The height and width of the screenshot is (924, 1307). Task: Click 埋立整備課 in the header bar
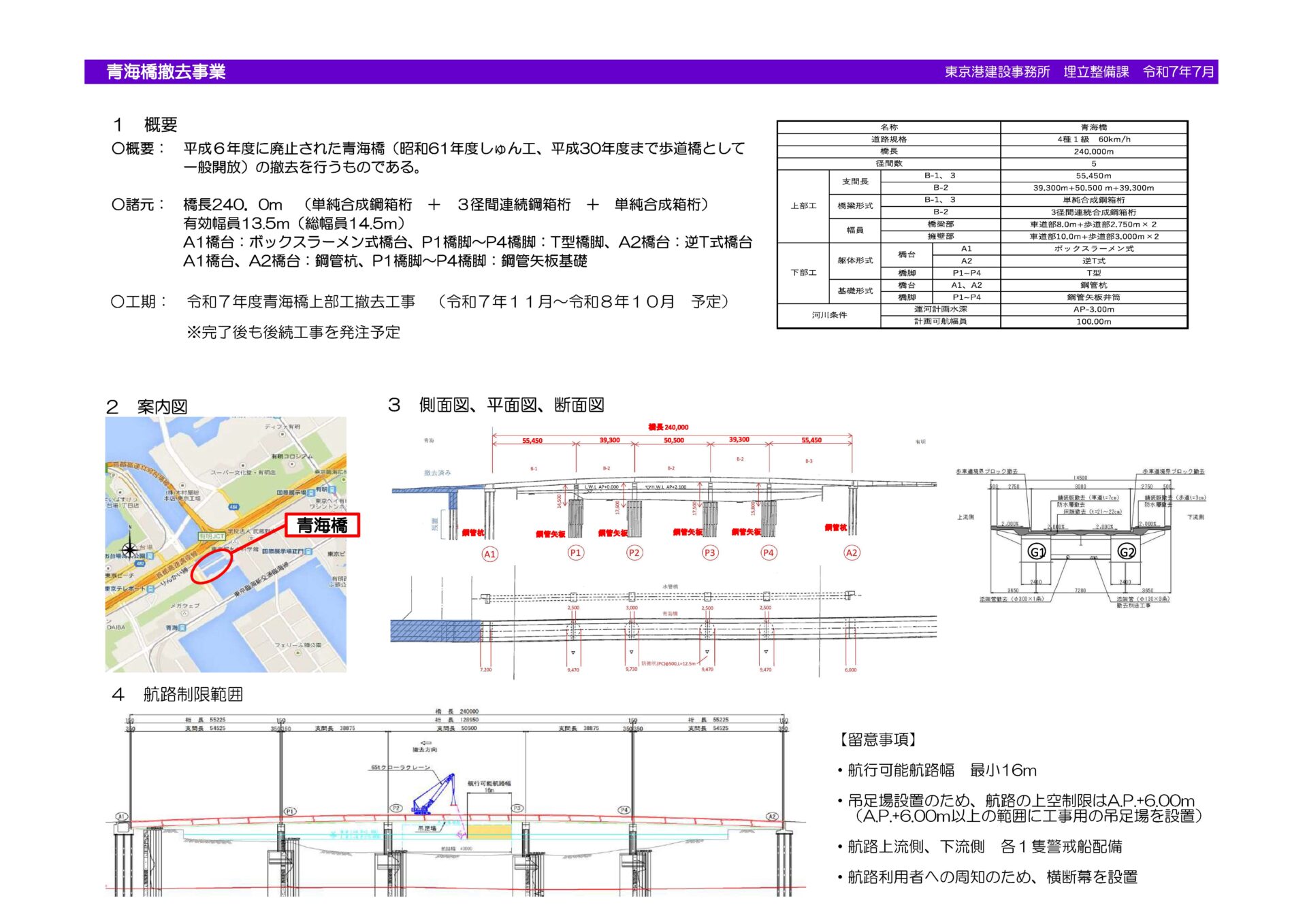(1096, 72)
